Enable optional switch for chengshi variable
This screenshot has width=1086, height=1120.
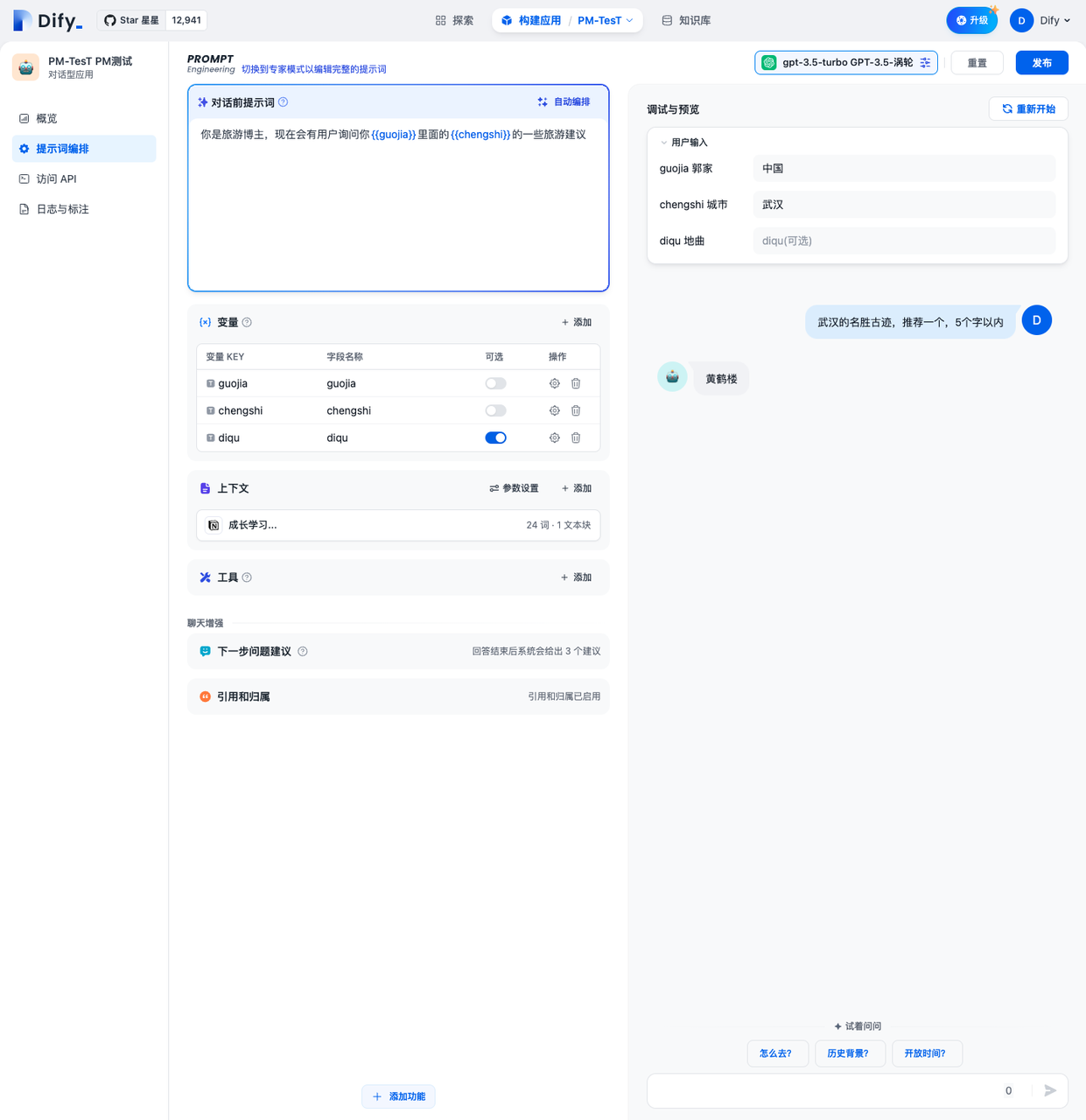click(x=495, y=410)
